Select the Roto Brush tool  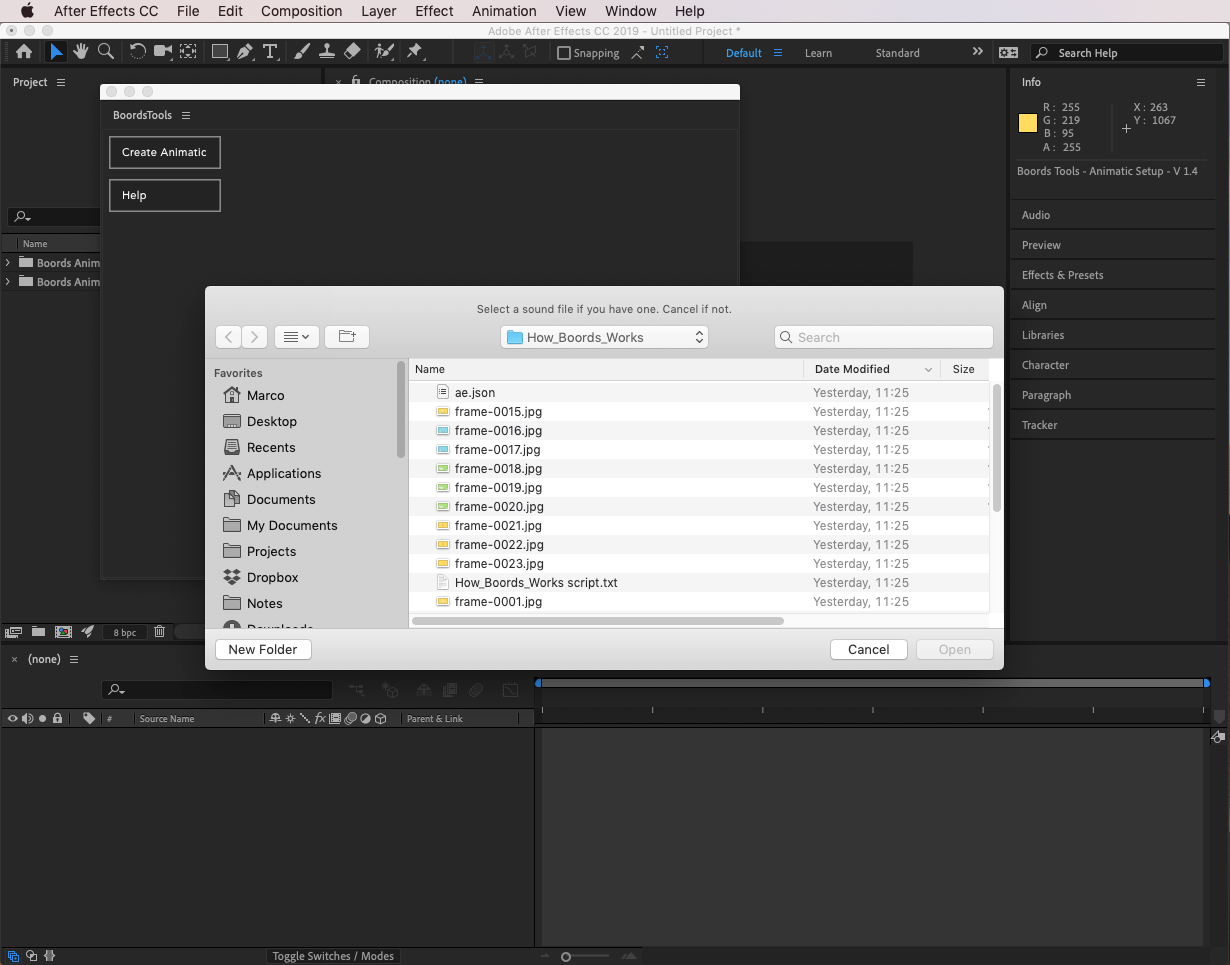[x=384, y=52]
